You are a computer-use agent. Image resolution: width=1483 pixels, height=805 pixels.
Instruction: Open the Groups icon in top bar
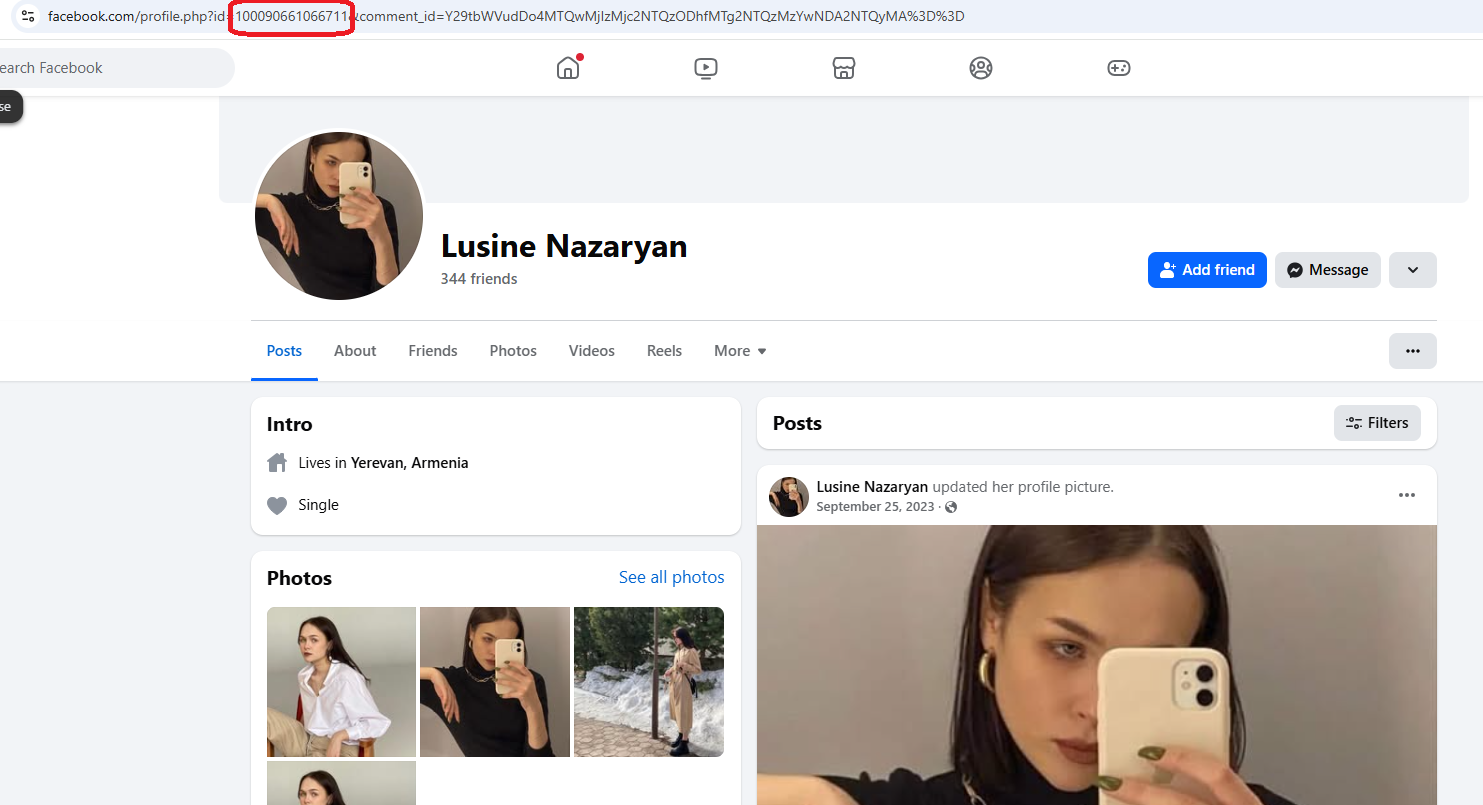point(981,68)
